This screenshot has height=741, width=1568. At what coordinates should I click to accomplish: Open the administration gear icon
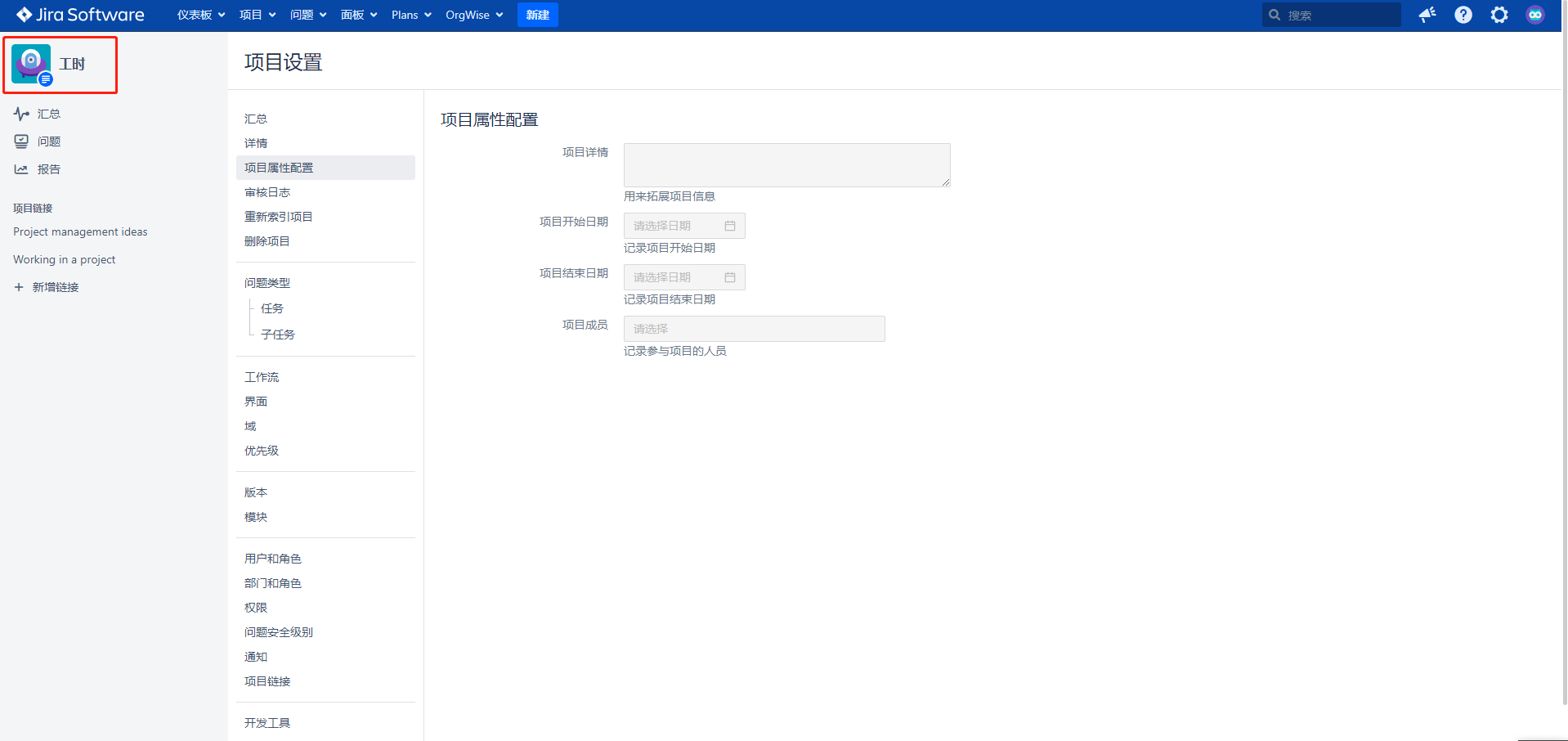click(1499, 15)
